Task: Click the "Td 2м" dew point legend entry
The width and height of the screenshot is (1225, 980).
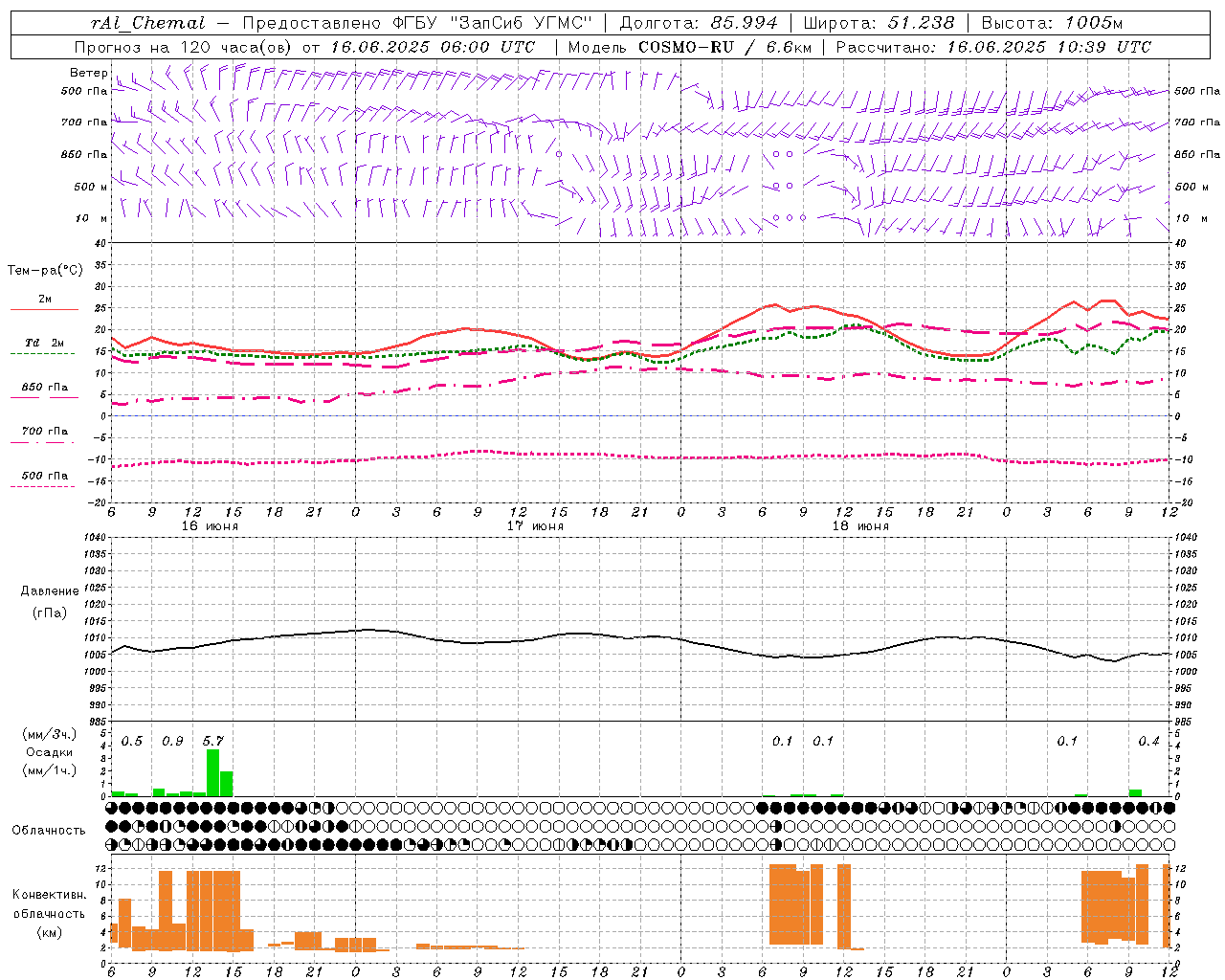Action: (x=45, y=343)
